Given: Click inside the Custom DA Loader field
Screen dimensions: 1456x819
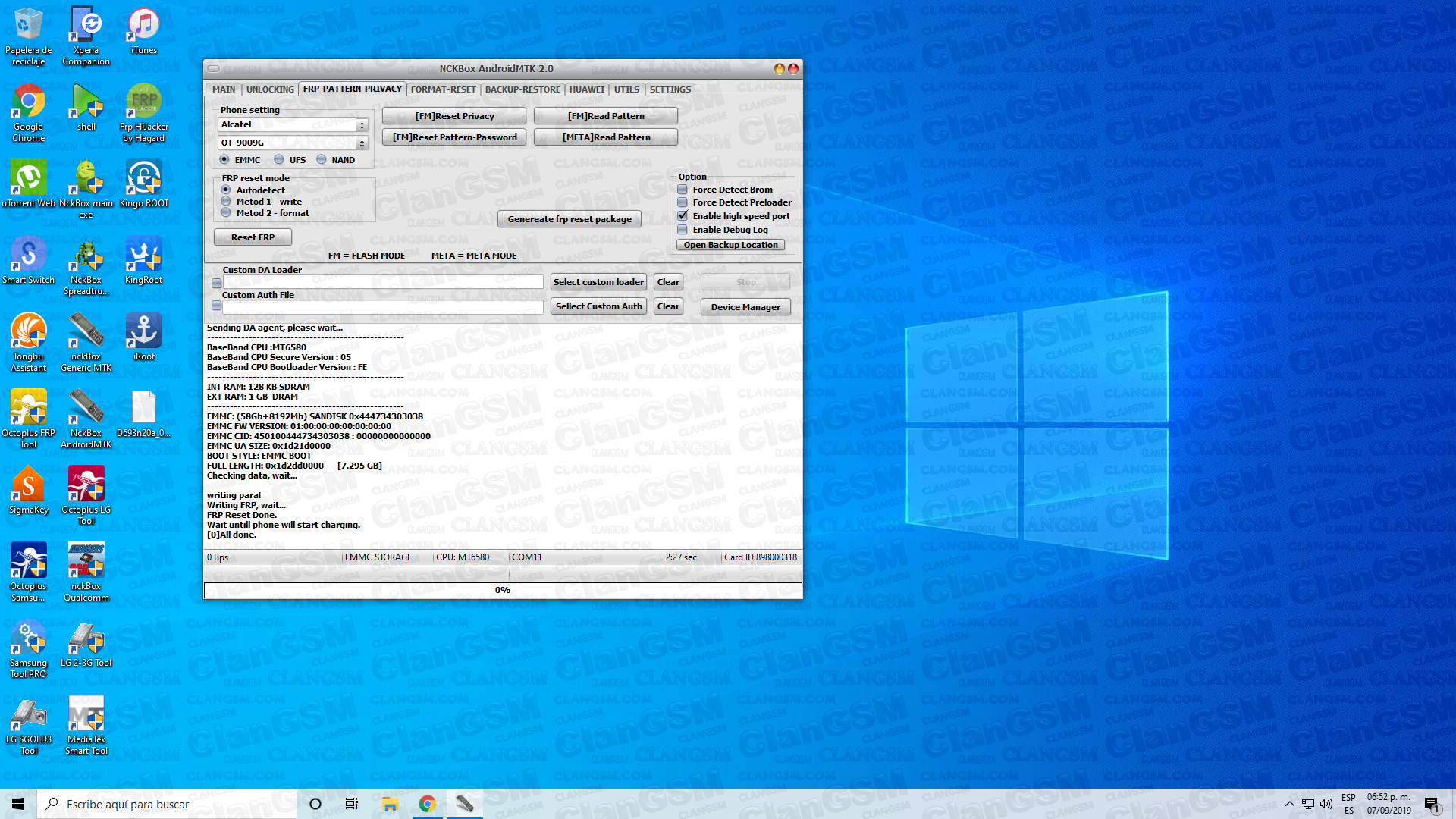Looking at the screenshot, I should pyautogui.click(x=382, y=282).
